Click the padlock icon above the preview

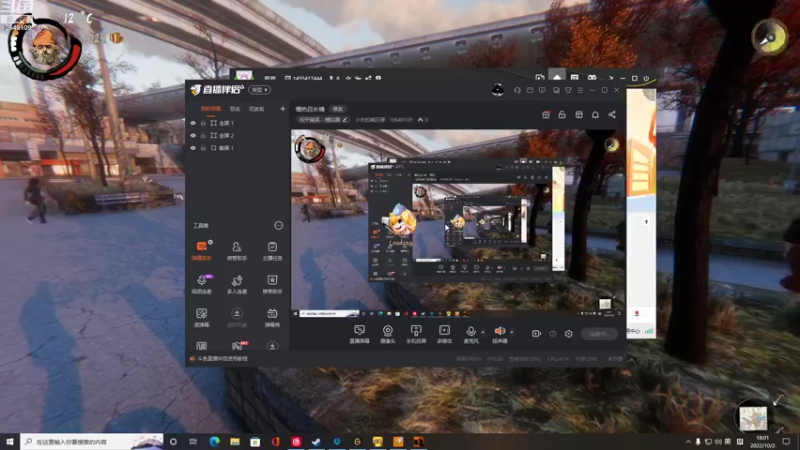pyautogui.click(x=562, y=115)
